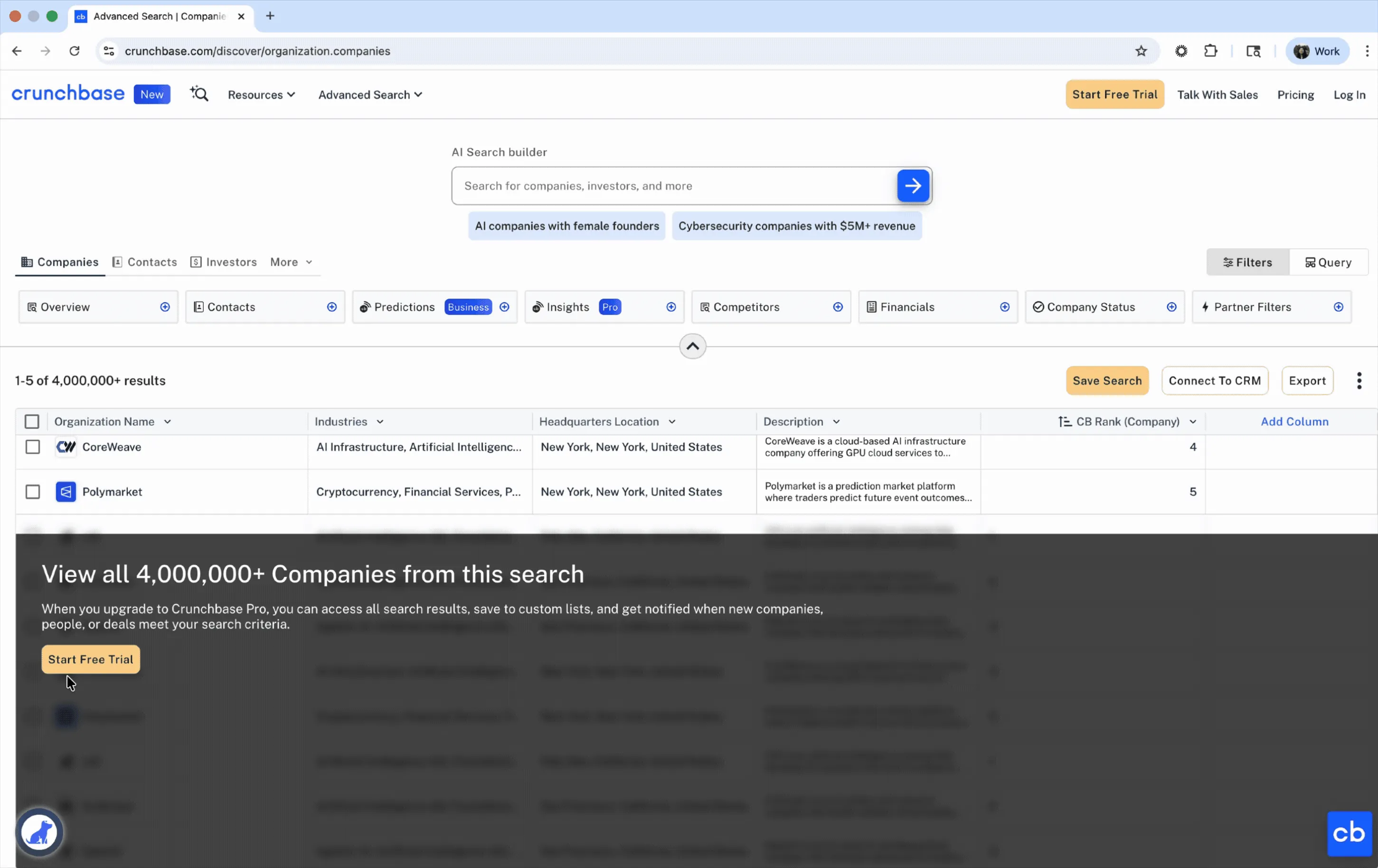Switch to the Filters view toggle
Image resolution: width=1378 pixels, height=868 pixels.
point(1247,262)
